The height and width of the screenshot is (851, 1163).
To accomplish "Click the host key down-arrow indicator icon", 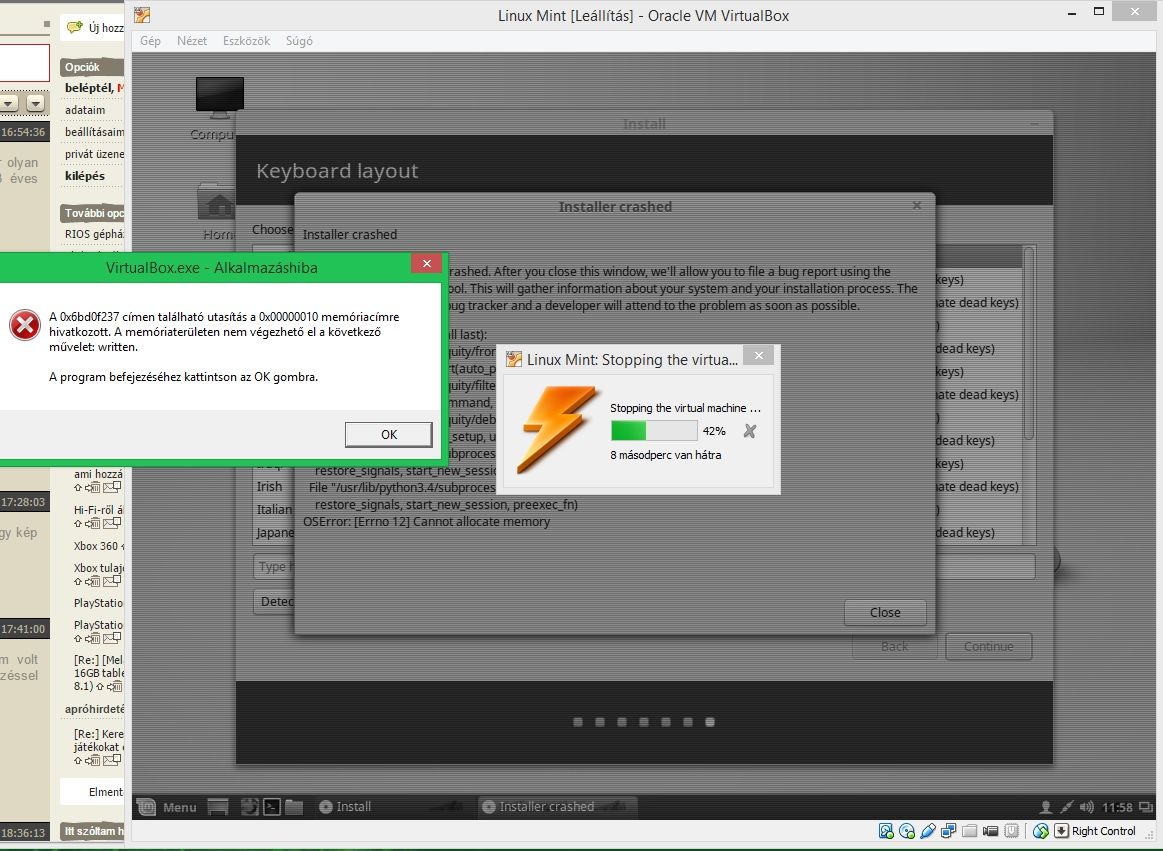I will pyautogui.click(x=1061, y=831).
